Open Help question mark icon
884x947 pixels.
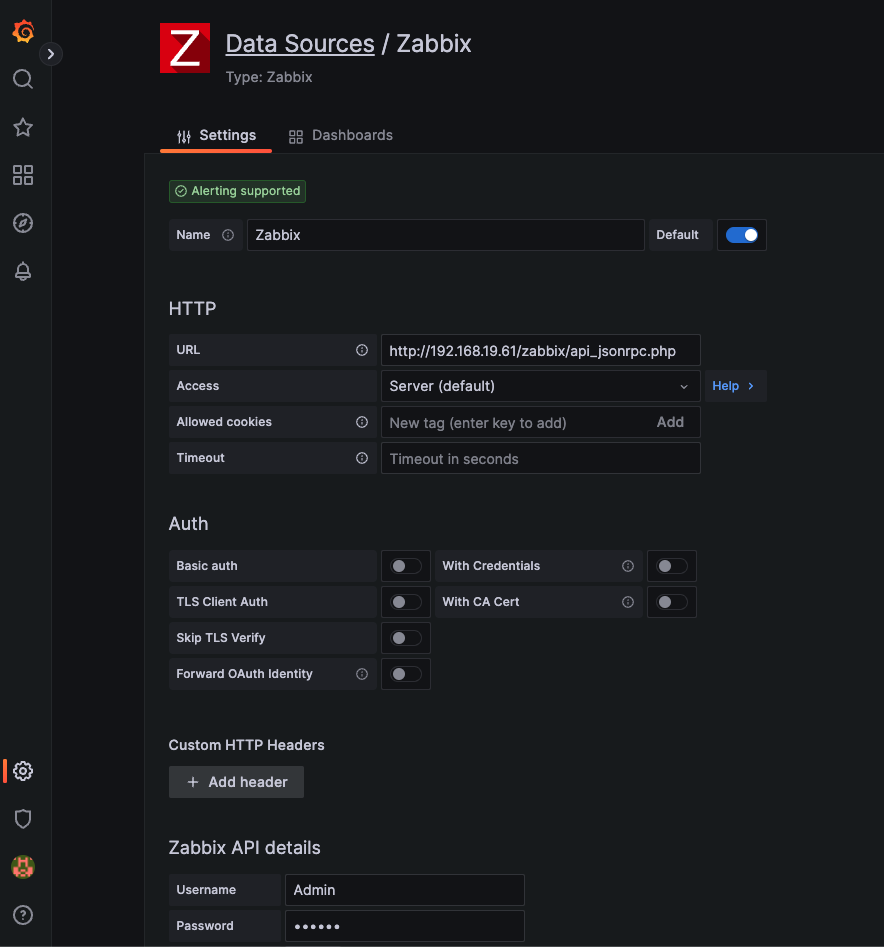tap(23, 915)
